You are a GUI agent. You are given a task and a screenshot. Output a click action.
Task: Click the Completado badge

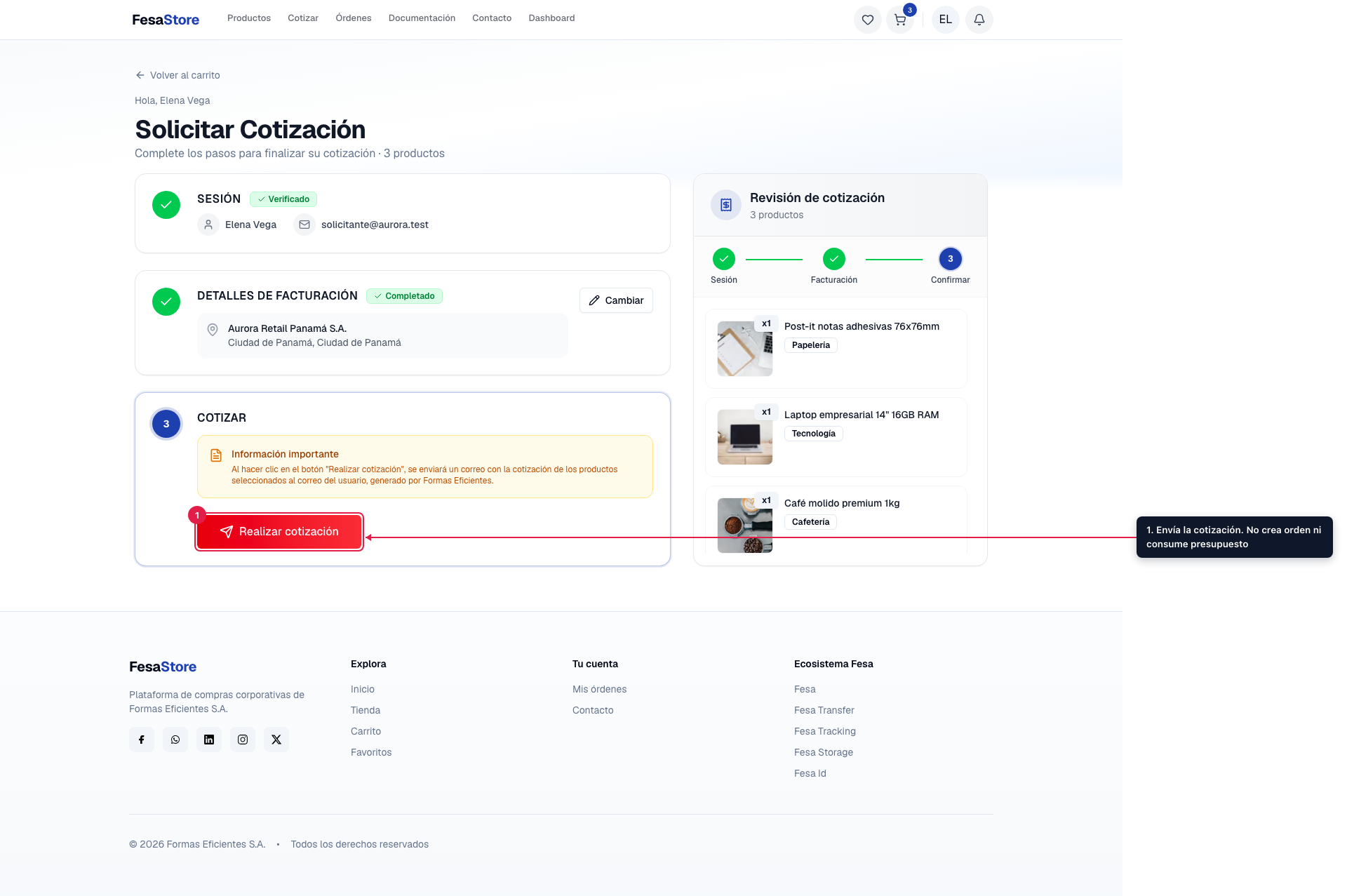[x=404, y=296]
